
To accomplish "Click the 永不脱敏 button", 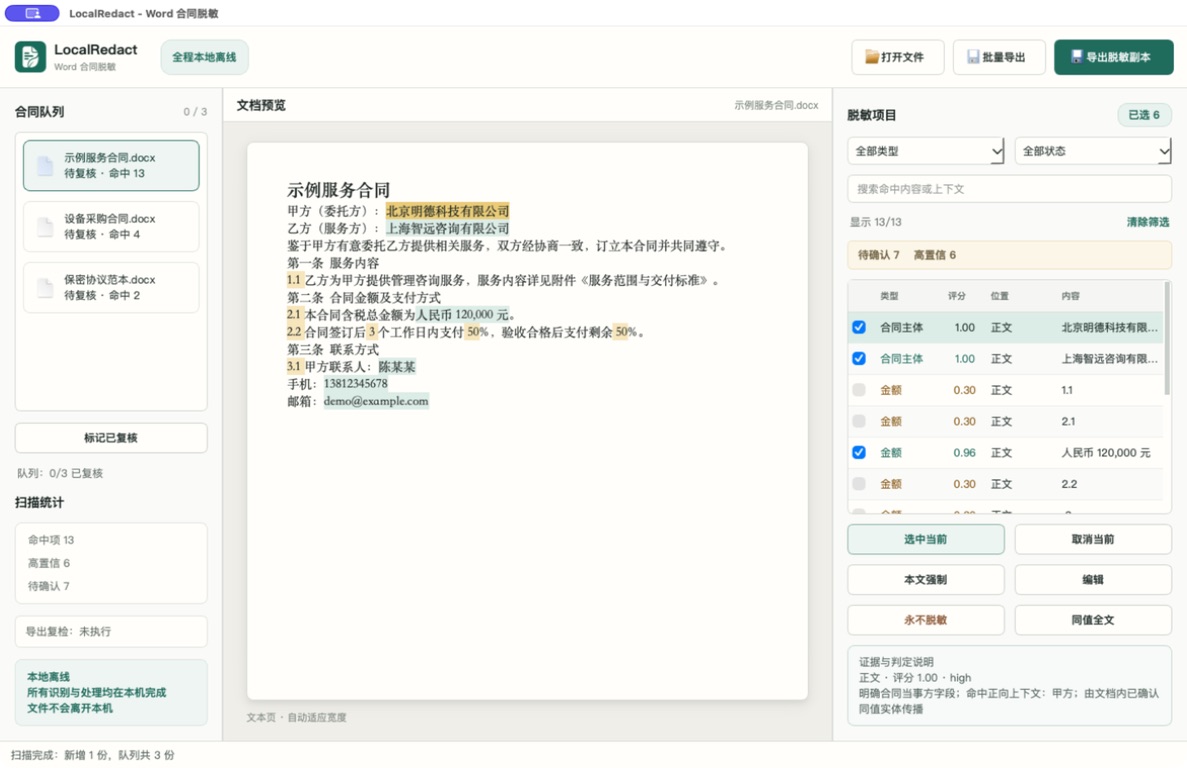I will pos(926,620).
